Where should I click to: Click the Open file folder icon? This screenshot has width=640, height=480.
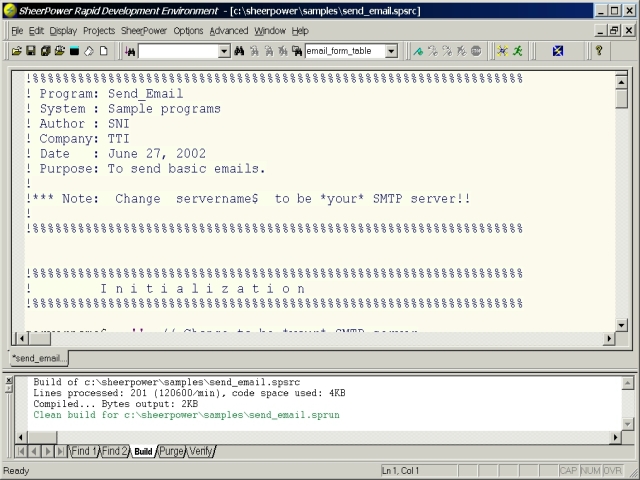[x=16, y=51]
